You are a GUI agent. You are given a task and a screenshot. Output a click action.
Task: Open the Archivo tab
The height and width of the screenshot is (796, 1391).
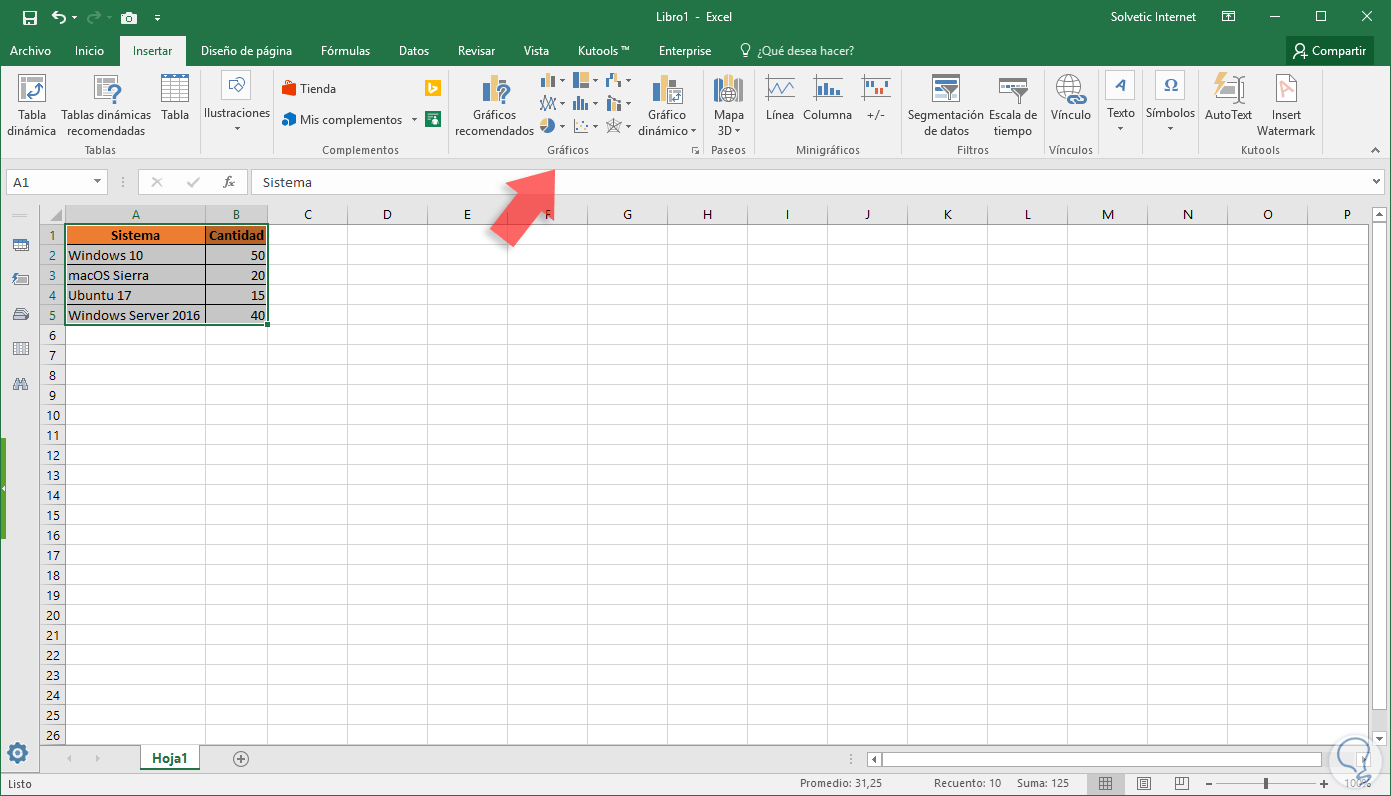[x=30, y=51]
